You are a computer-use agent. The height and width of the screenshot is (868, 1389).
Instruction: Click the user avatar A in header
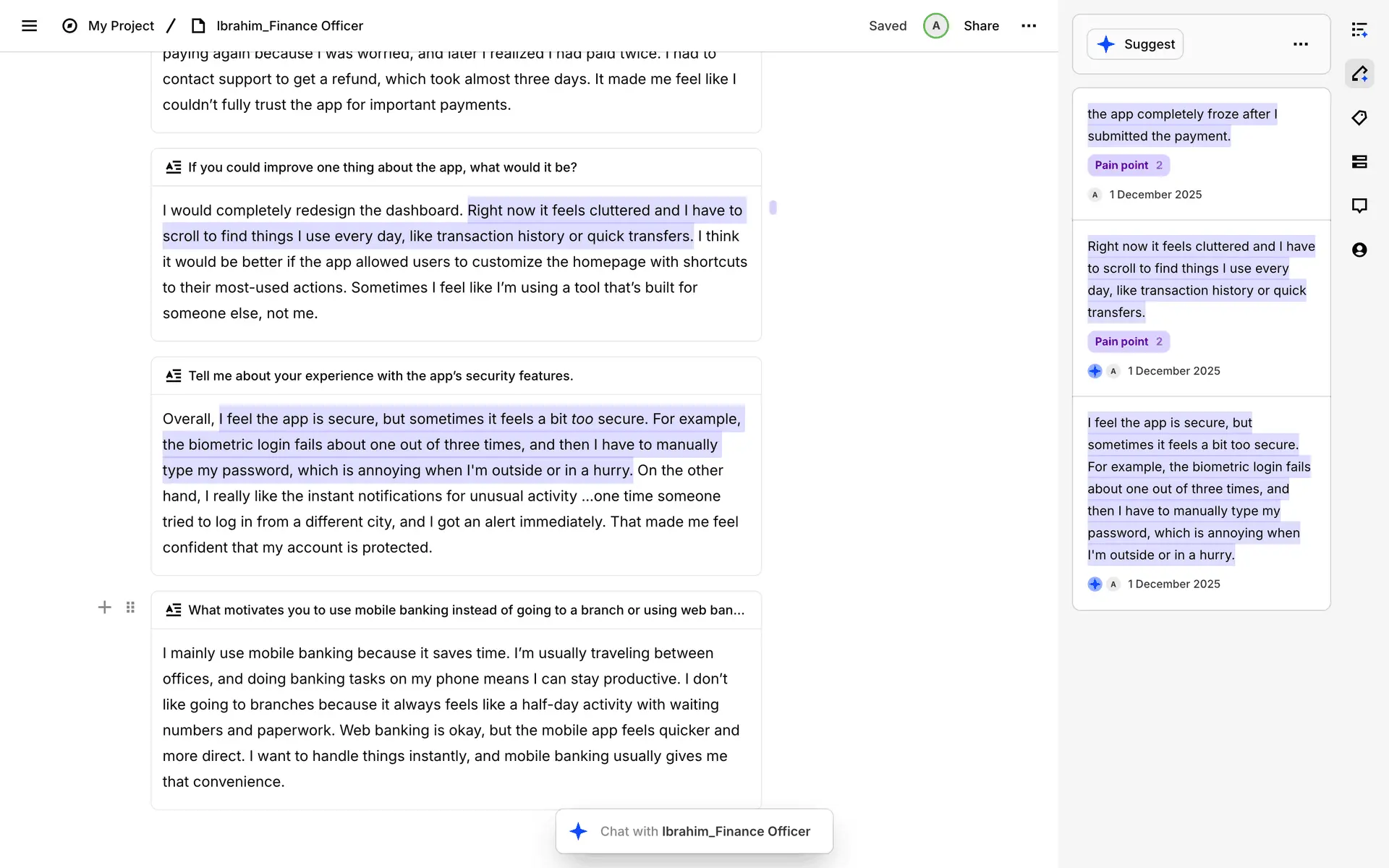pos(935,26)
